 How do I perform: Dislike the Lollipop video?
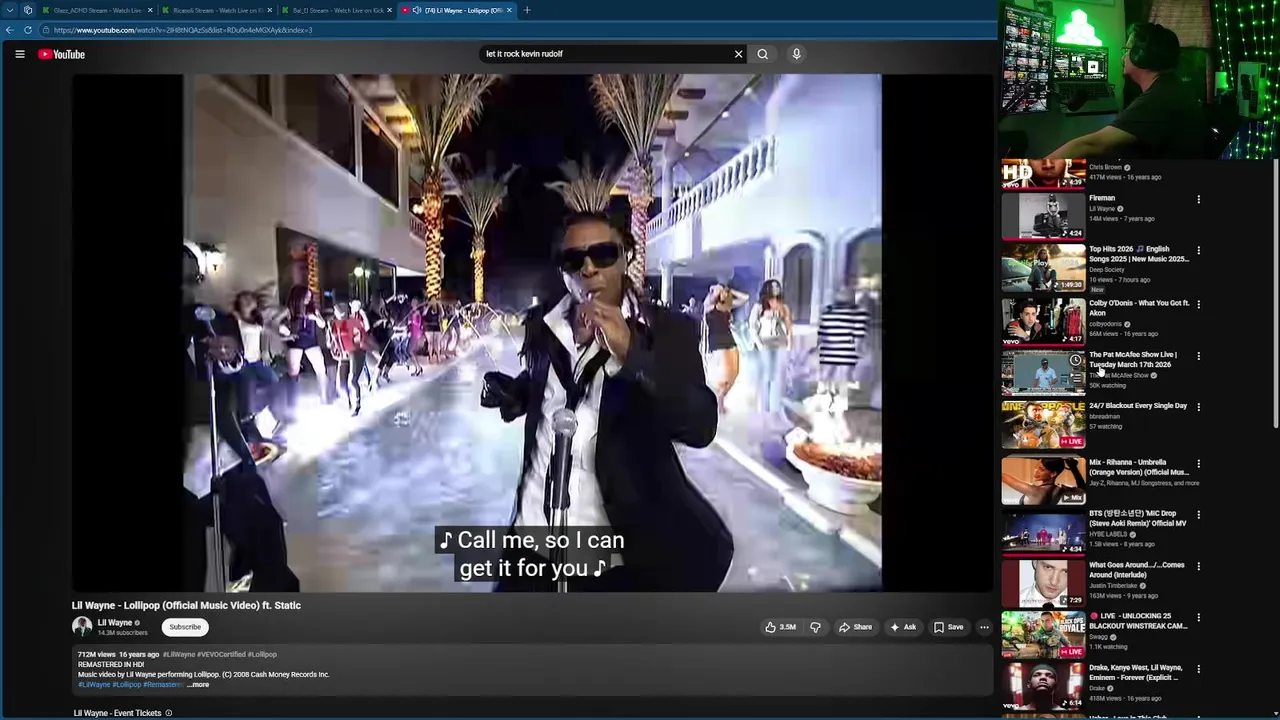tap(815, 627)
